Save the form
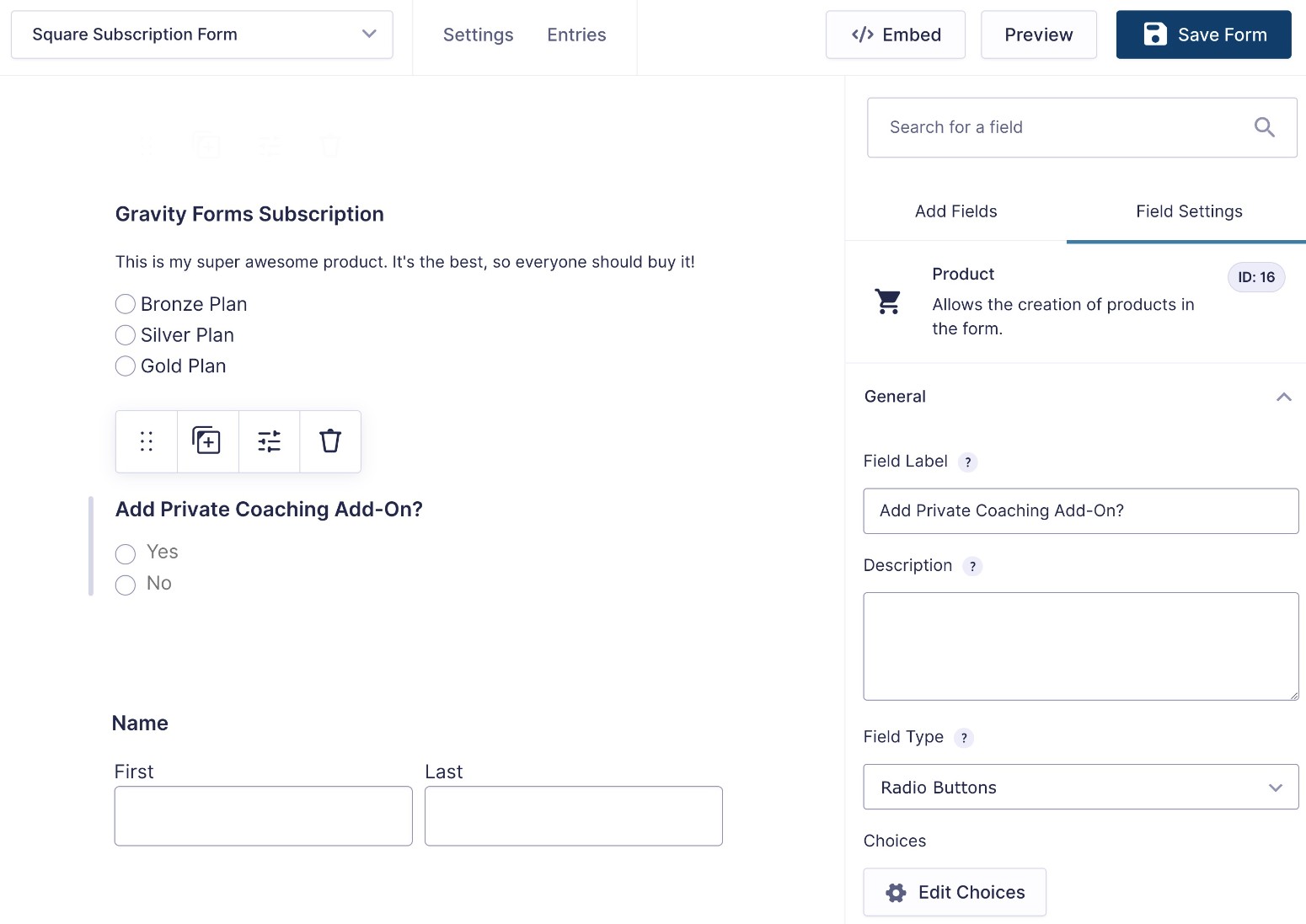1306x924 pixels. pyautogui.click(x=1204, y=35)
